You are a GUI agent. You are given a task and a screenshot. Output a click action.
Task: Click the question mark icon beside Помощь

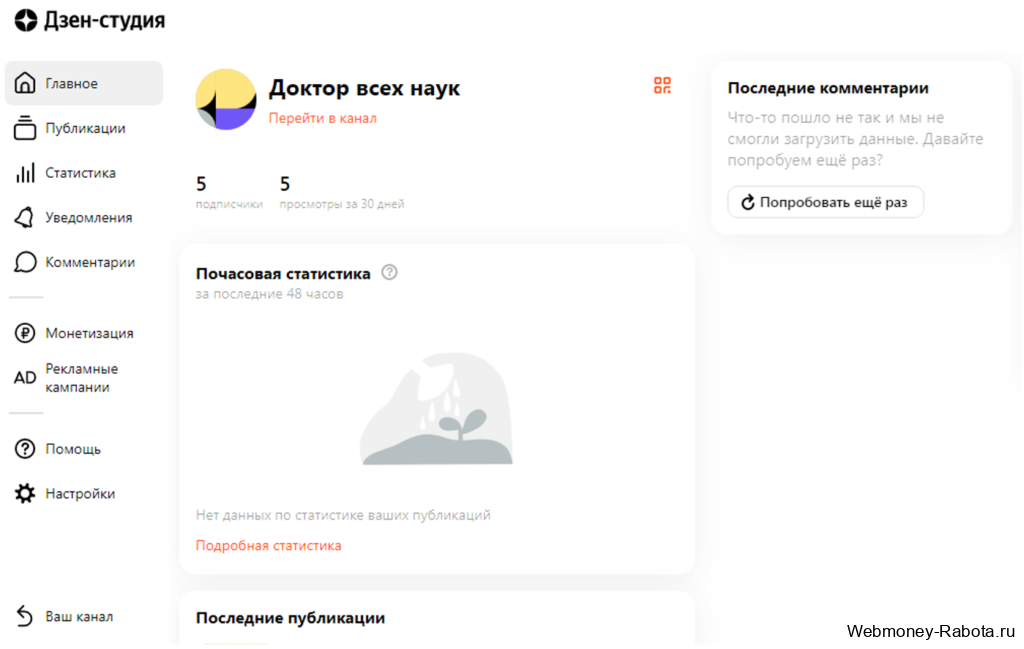tap(25, 449)
